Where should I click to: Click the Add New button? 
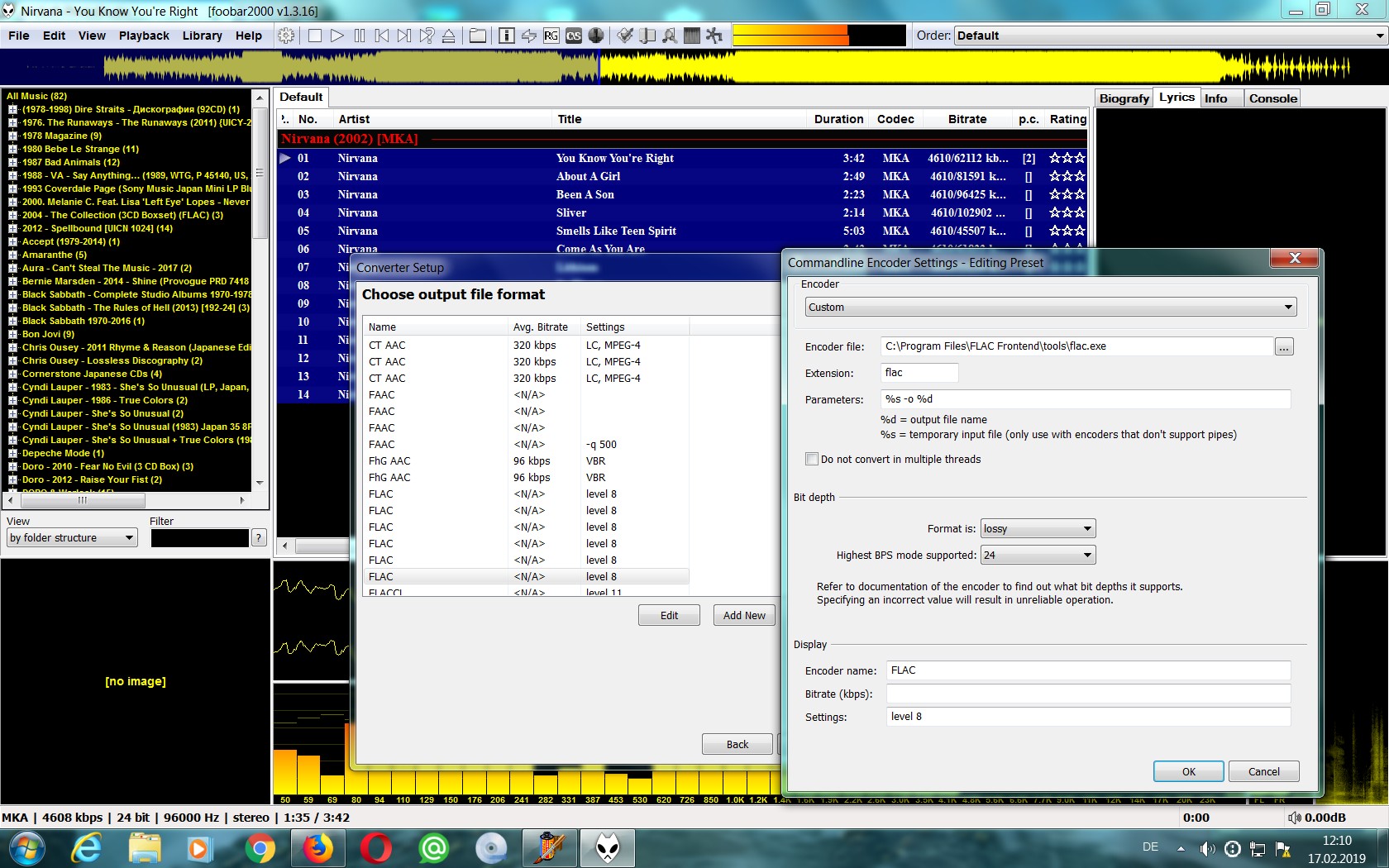(743, 615)
